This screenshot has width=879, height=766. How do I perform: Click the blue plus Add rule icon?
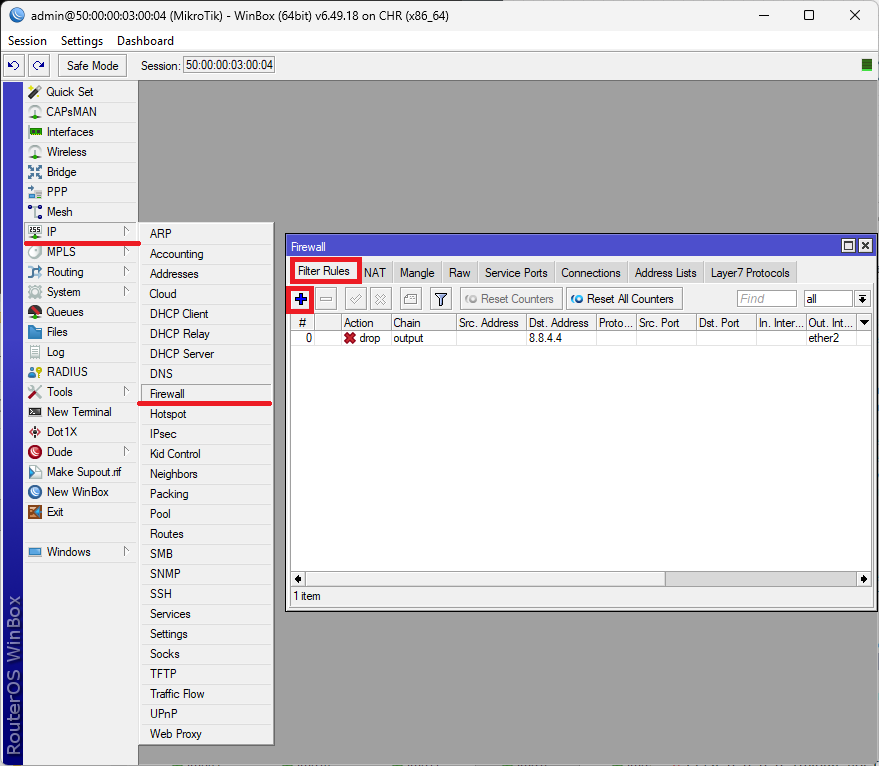coord(301,299)
